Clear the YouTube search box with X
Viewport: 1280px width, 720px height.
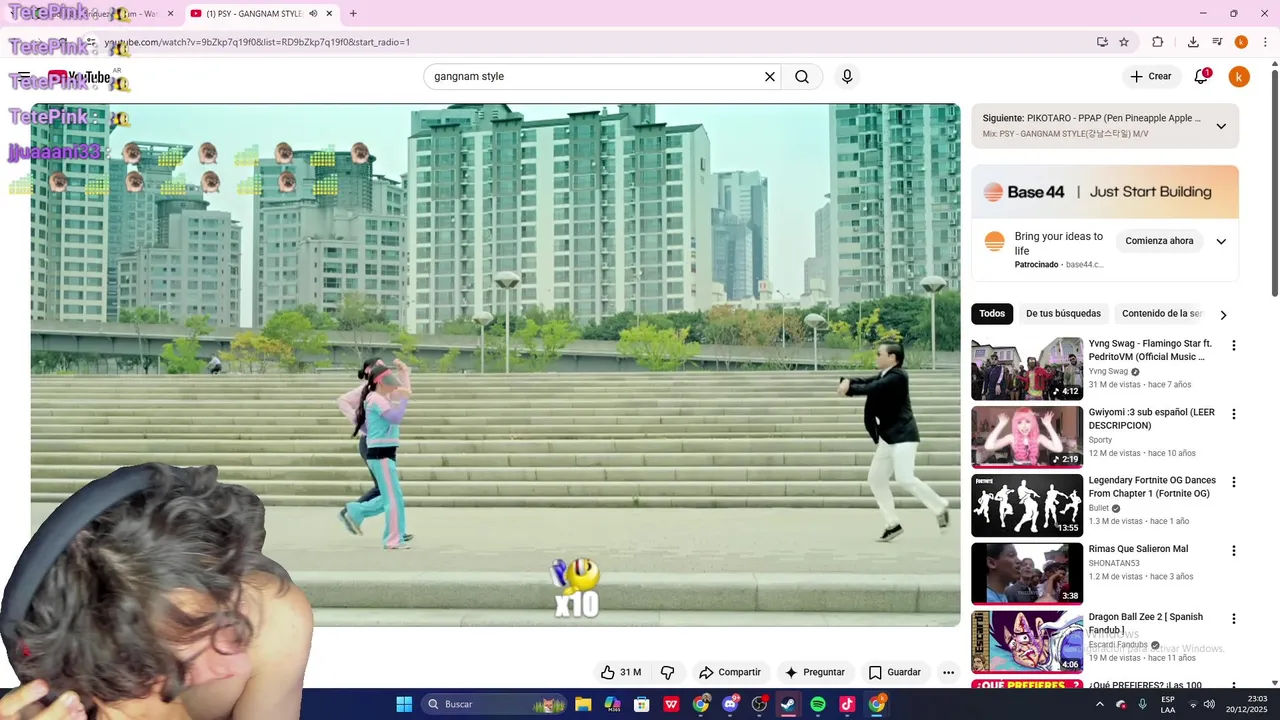click(x=770, y=77)
